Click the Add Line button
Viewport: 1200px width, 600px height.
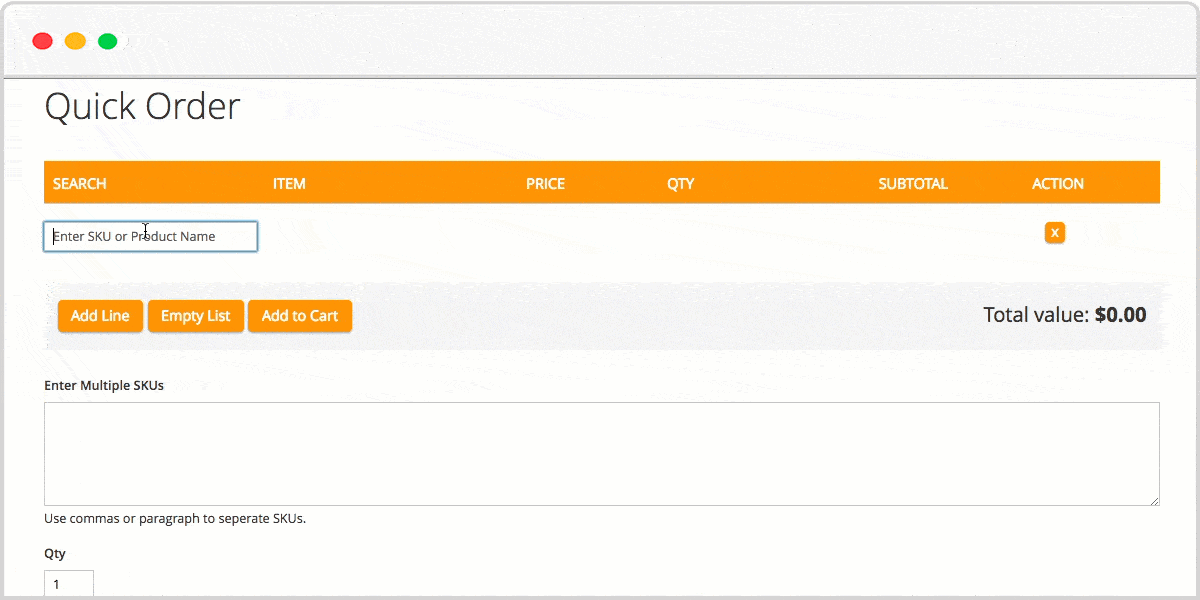pyautogui.click(x=100, y=316)
